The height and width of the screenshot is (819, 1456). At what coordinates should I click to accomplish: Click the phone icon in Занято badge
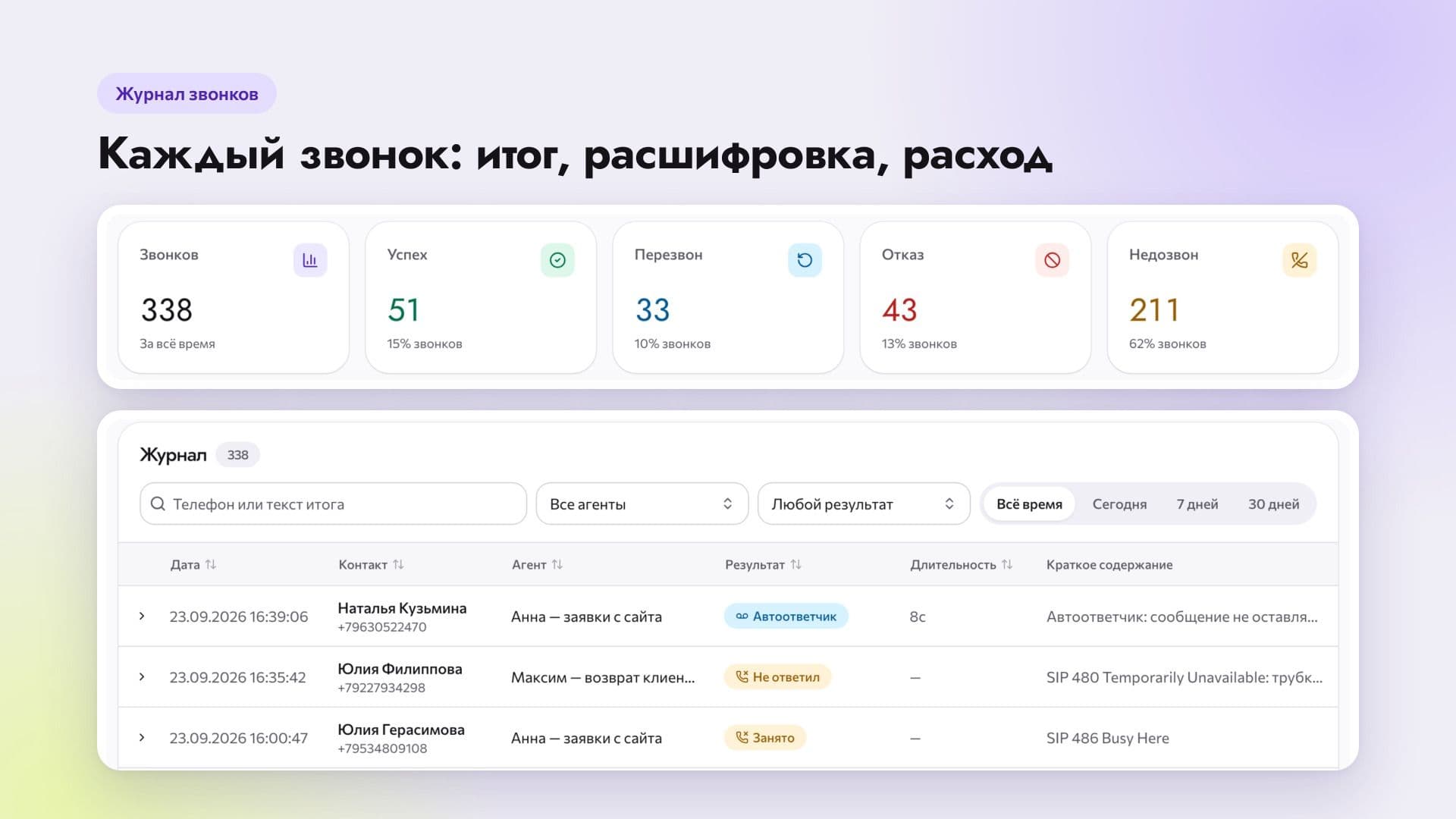point(742,737)
